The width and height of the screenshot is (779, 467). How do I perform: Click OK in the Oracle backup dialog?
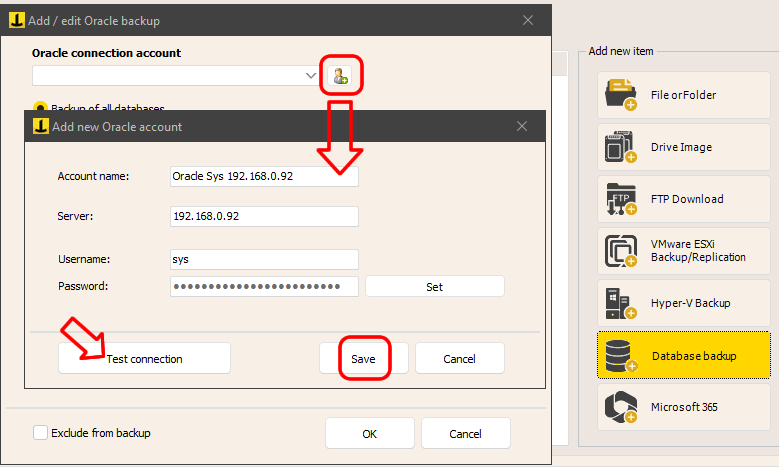point(370,433)
